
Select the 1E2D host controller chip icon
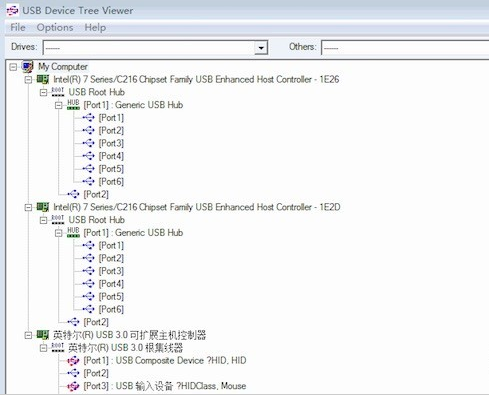(x=43, y=207)
